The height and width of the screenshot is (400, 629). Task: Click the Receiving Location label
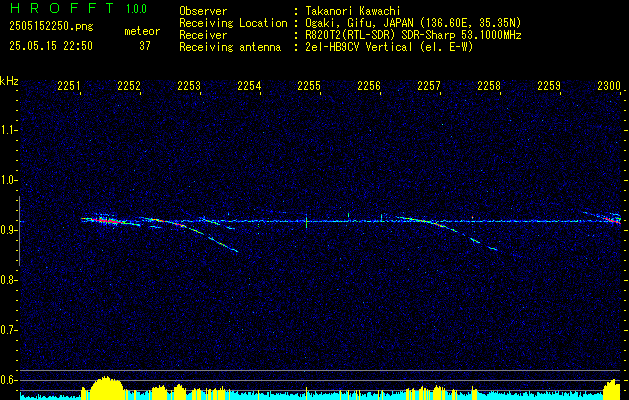pyautogui.click(x=233, y=23)
